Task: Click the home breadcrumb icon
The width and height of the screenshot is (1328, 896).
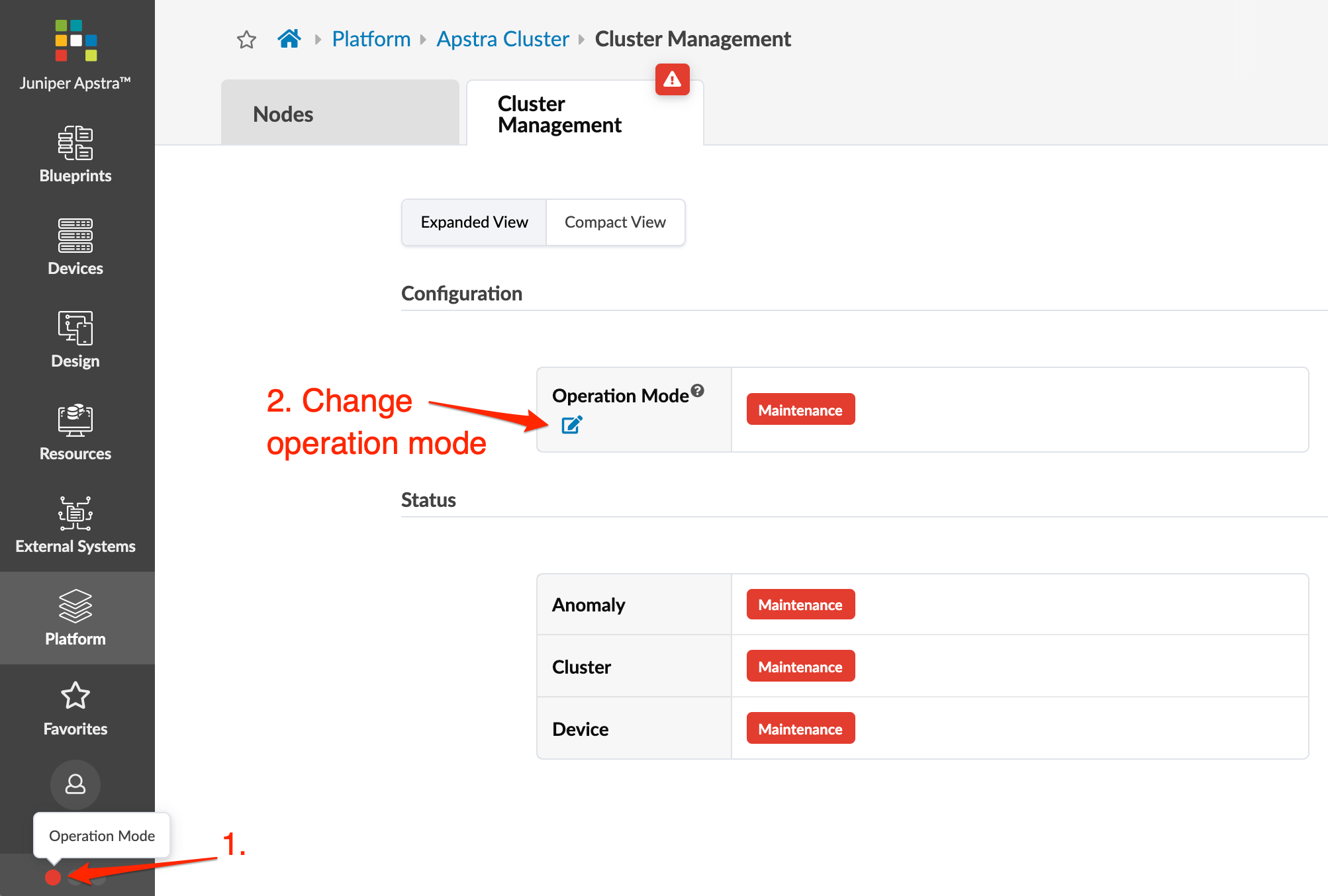Action: (289, 39)
